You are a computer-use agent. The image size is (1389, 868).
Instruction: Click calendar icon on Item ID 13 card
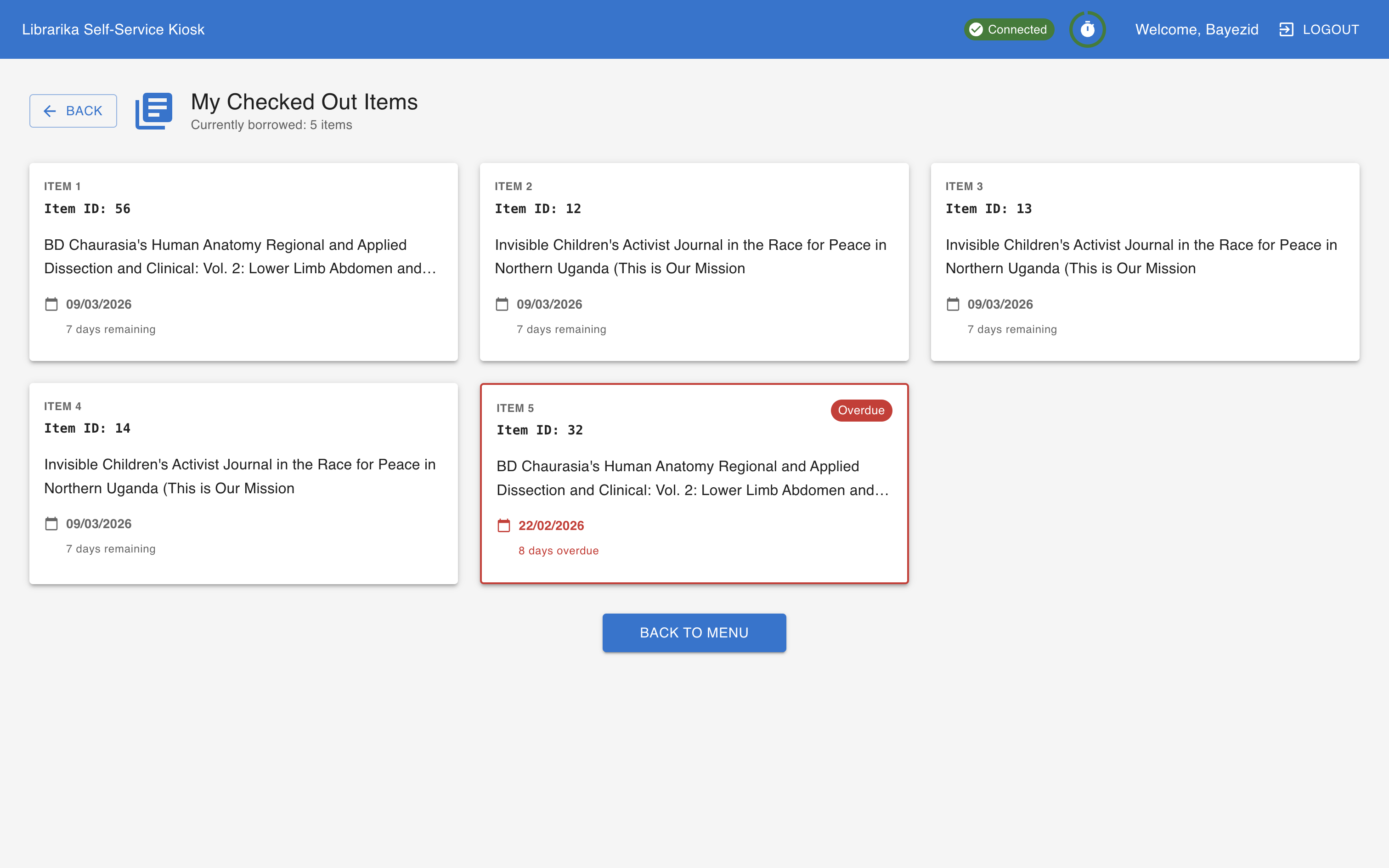pyautogui.click(x=953, y=304)
